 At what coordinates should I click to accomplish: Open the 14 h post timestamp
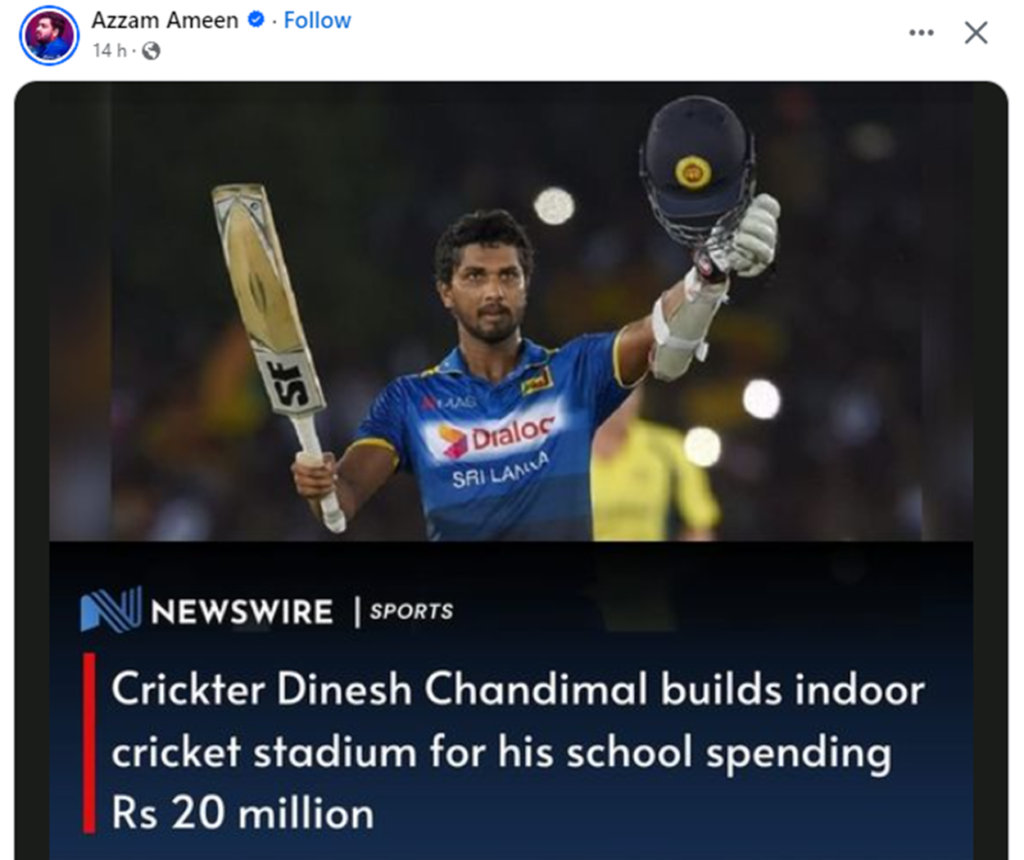click(109, 50)
